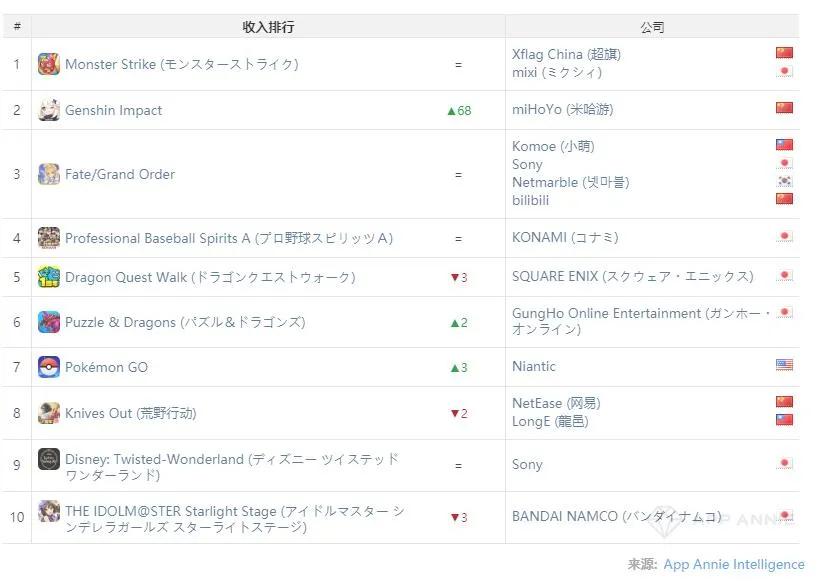Click the South Korea flag beside Netmarble
Screen dimensions: 817x585
(784, 181)
